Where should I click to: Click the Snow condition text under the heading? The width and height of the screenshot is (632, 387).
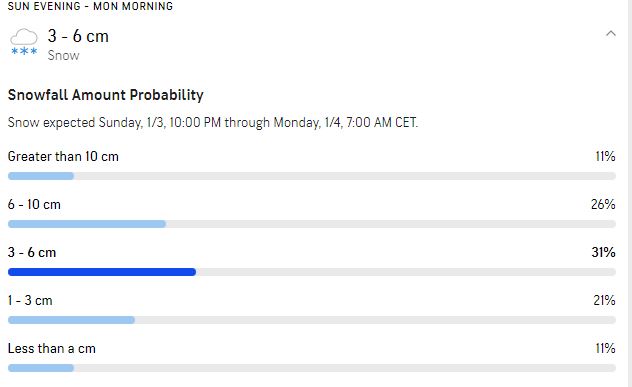[63, 55]
